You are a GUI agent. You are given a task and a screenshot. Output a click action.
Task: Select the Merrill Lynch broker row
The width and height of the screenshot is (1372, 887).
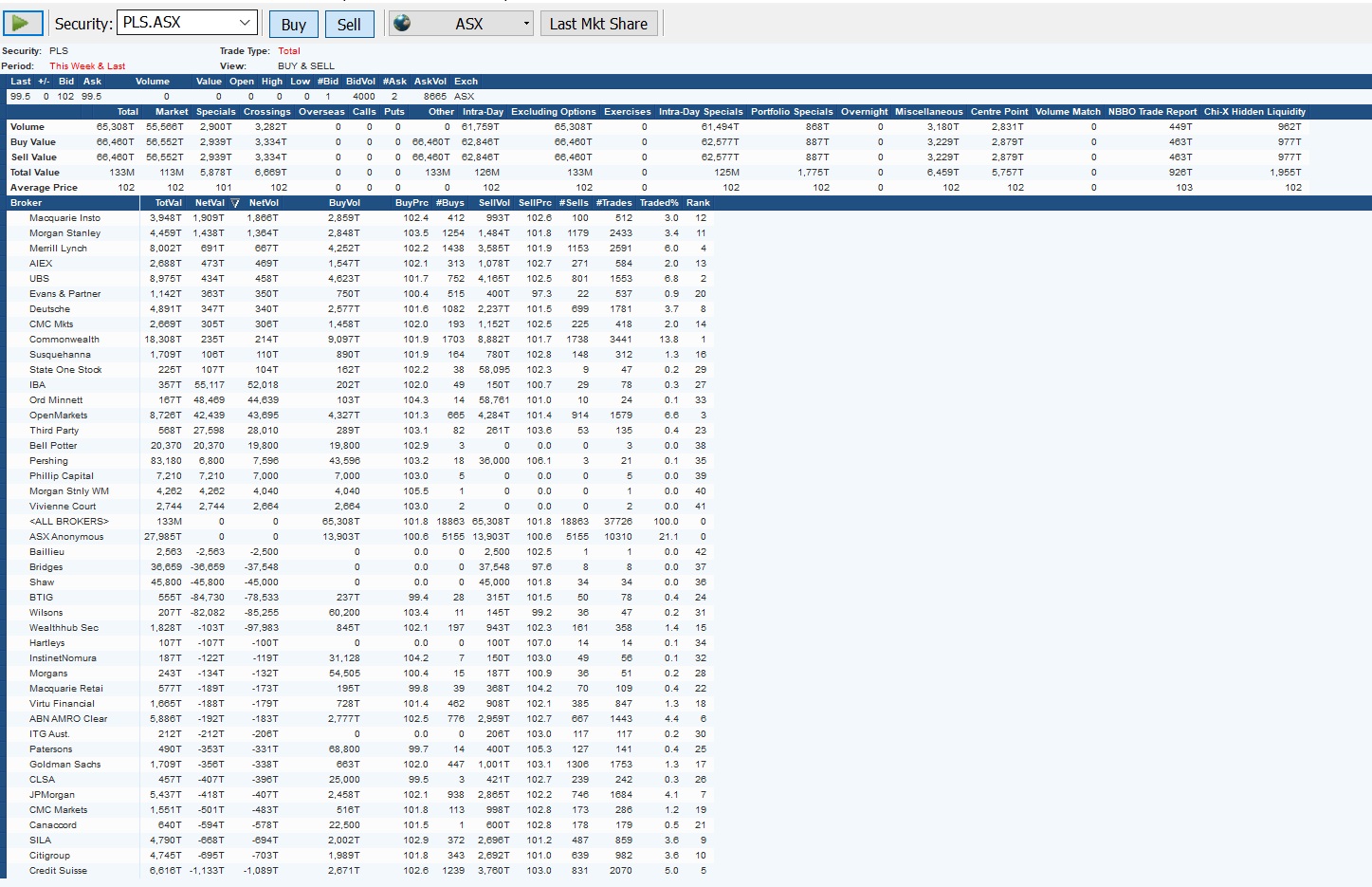pyautogui.click(x=360, y=249)
